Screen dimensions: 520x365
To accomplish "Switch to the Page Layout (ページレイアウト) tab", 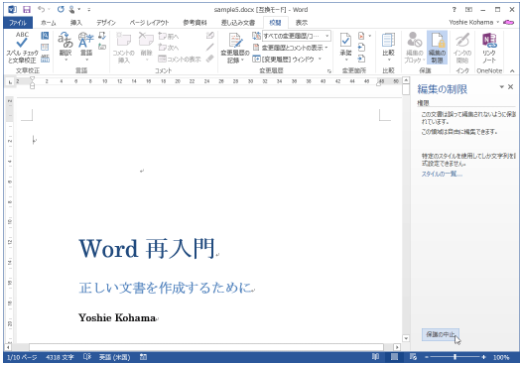I will coord(149,22).
